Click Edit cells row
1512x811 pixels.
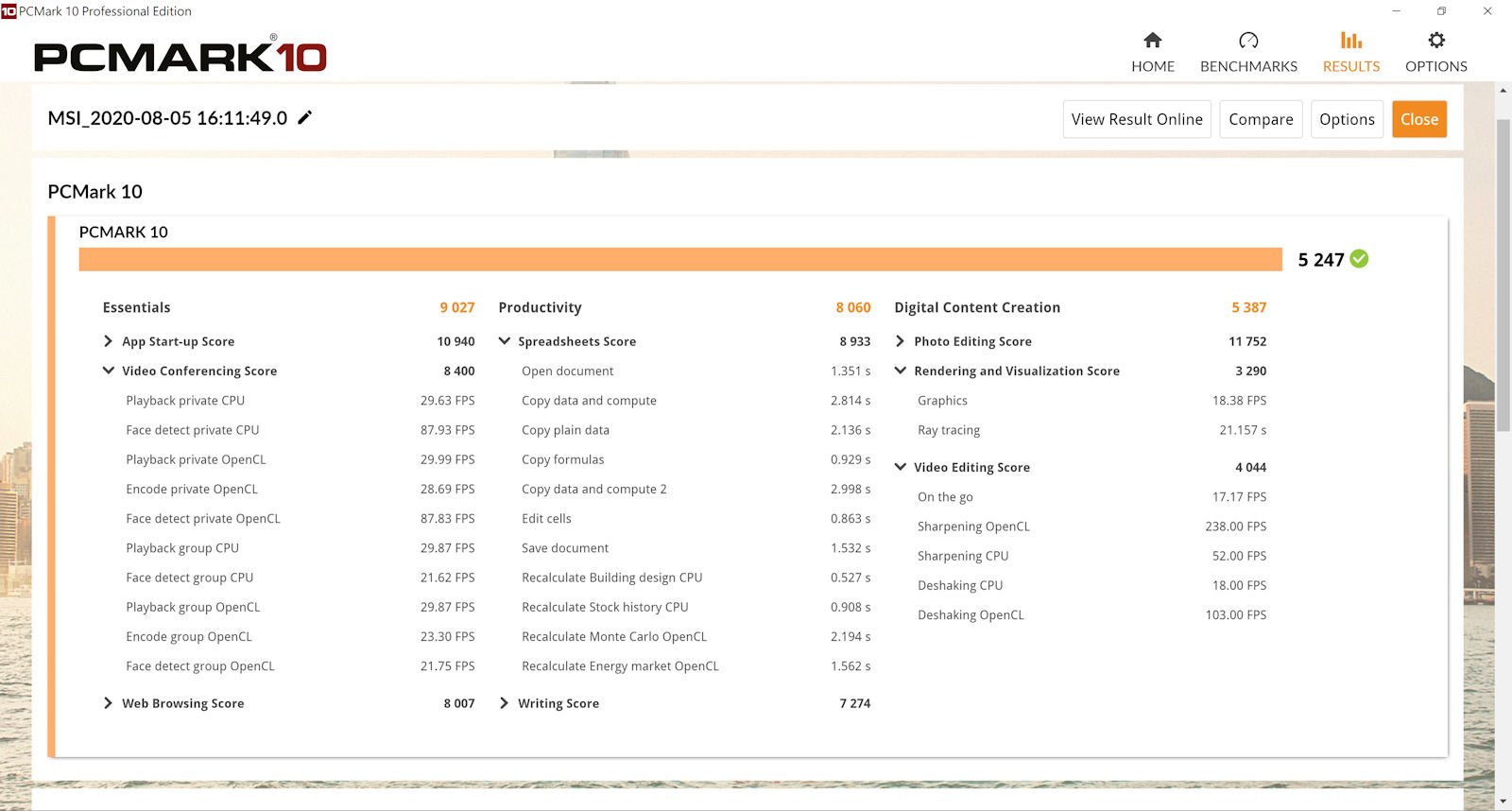pos(696,519)
